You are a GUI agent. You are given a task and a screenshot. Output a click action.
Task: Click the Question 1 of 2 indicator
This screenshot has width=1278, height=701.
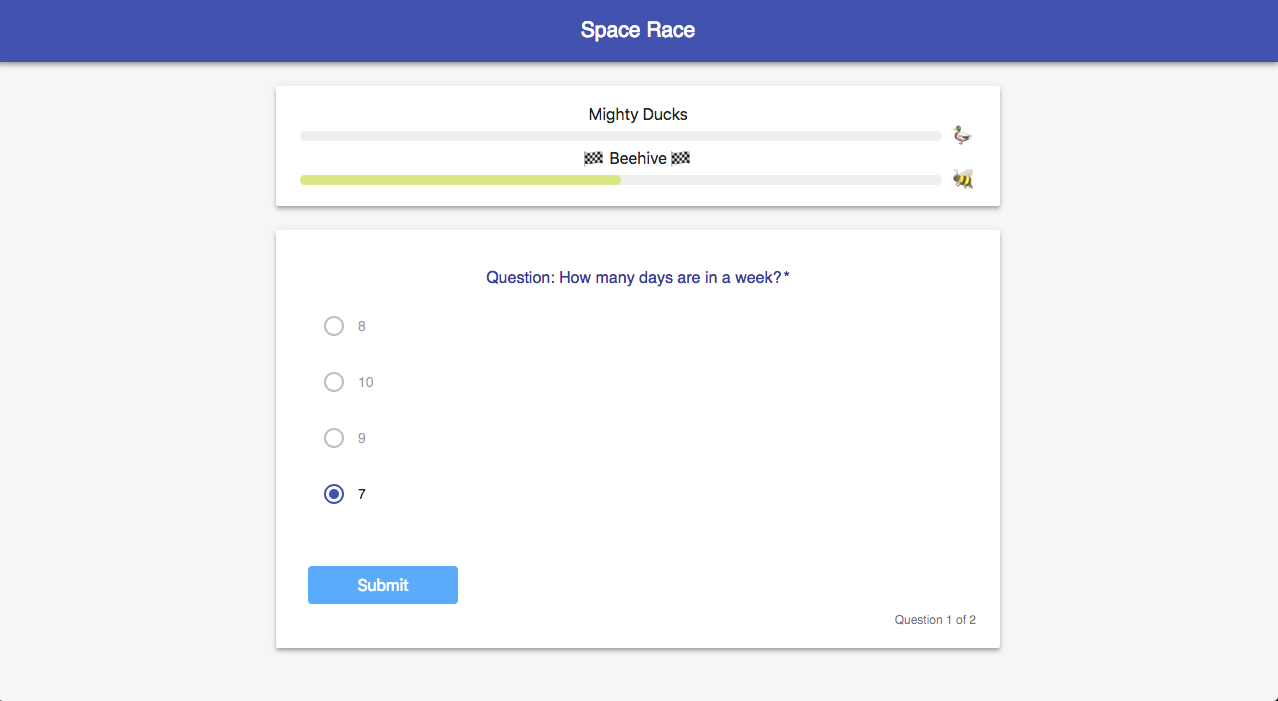935,620
